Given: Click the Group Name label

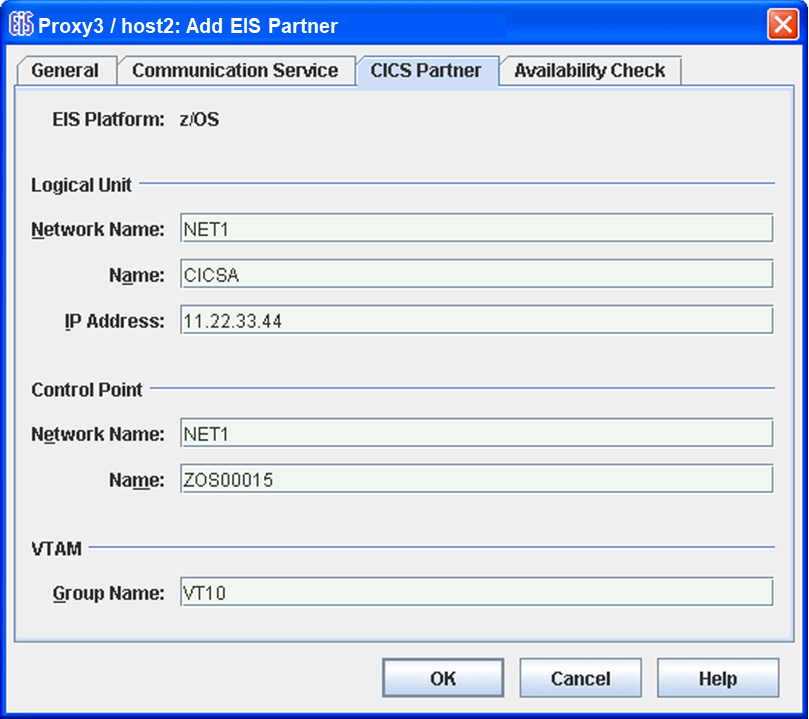Looking at the screenshot, I should point(108,593).
